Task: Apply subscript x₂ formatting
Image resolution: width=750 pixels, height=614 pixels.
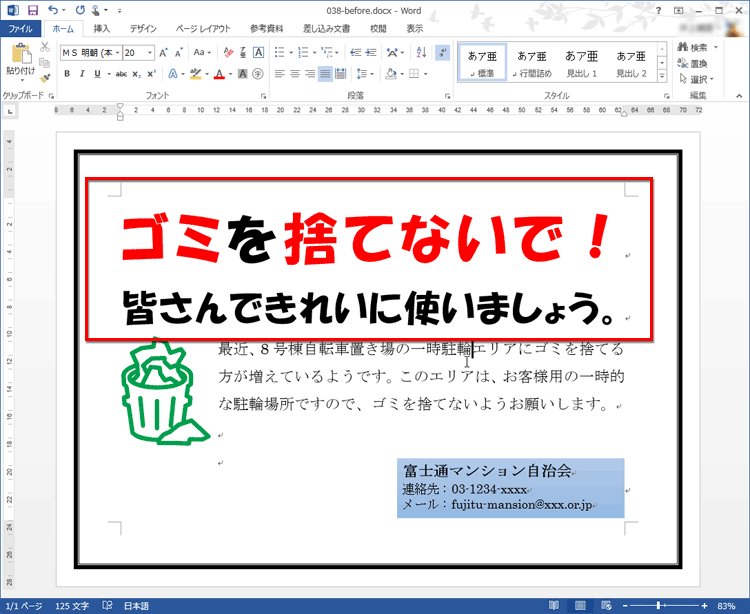Action: click(137, 74)
